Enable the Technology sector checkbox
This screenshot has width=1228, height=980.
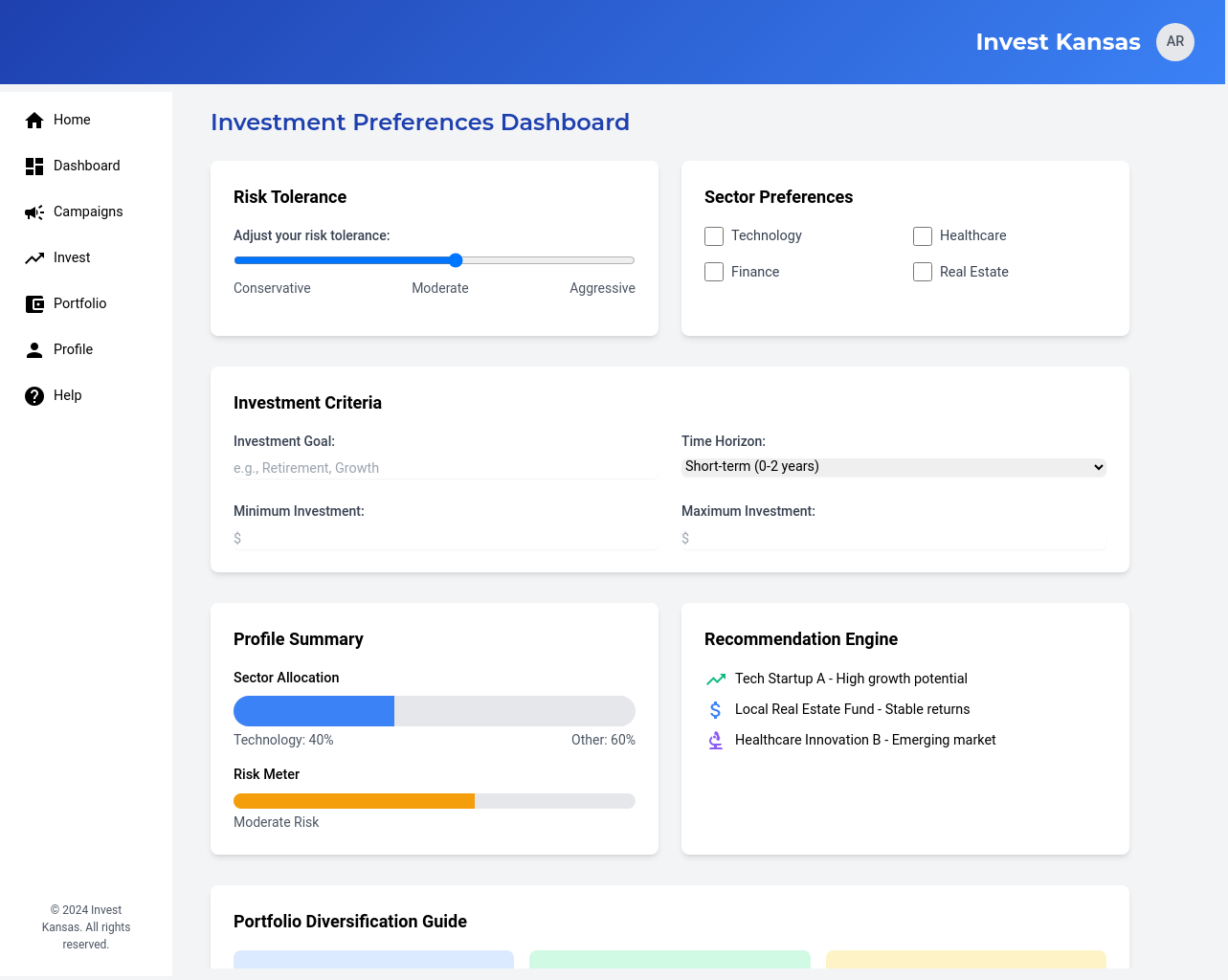(714, 236)
